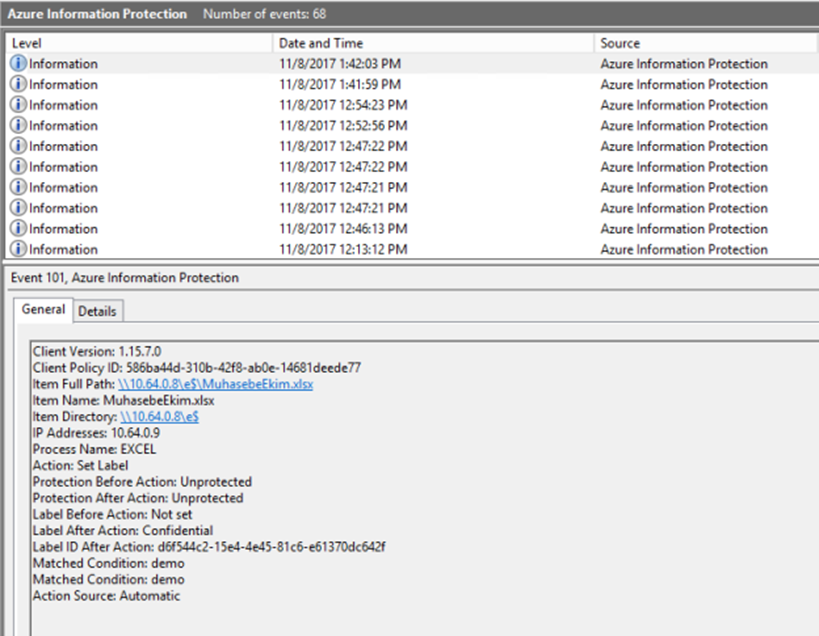
Task: Click the Number of events: 68 header text
Action: [x=264, y=14]
